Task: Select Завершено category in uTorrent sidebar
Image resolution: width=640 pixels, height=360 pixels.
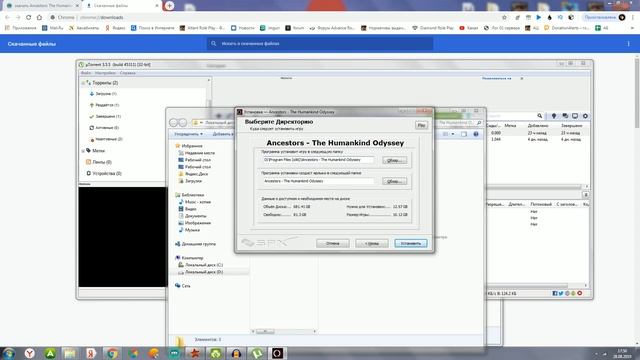Action: 105,116
